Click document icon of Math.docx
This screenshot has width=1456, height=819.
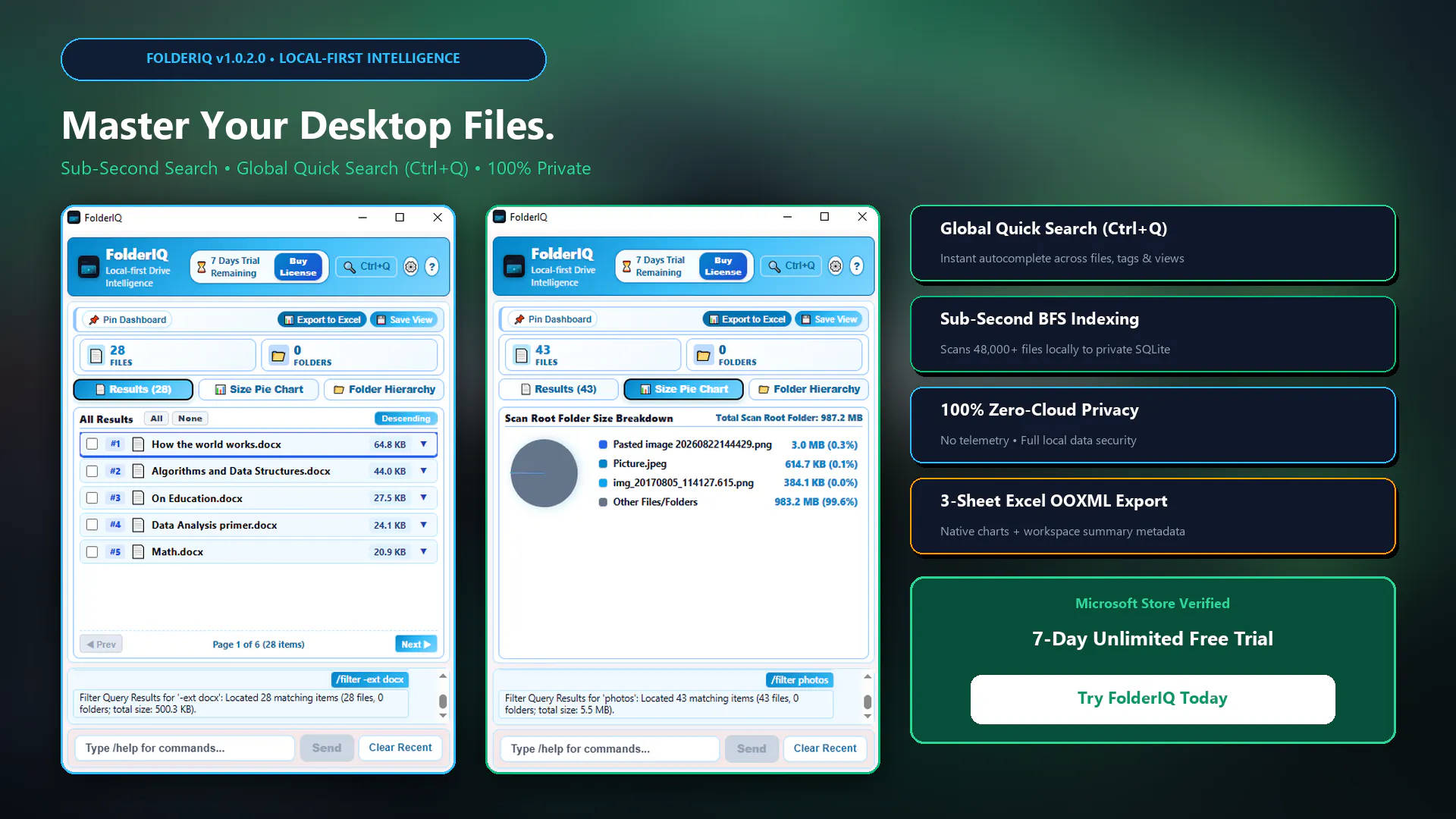pos(138,552)
